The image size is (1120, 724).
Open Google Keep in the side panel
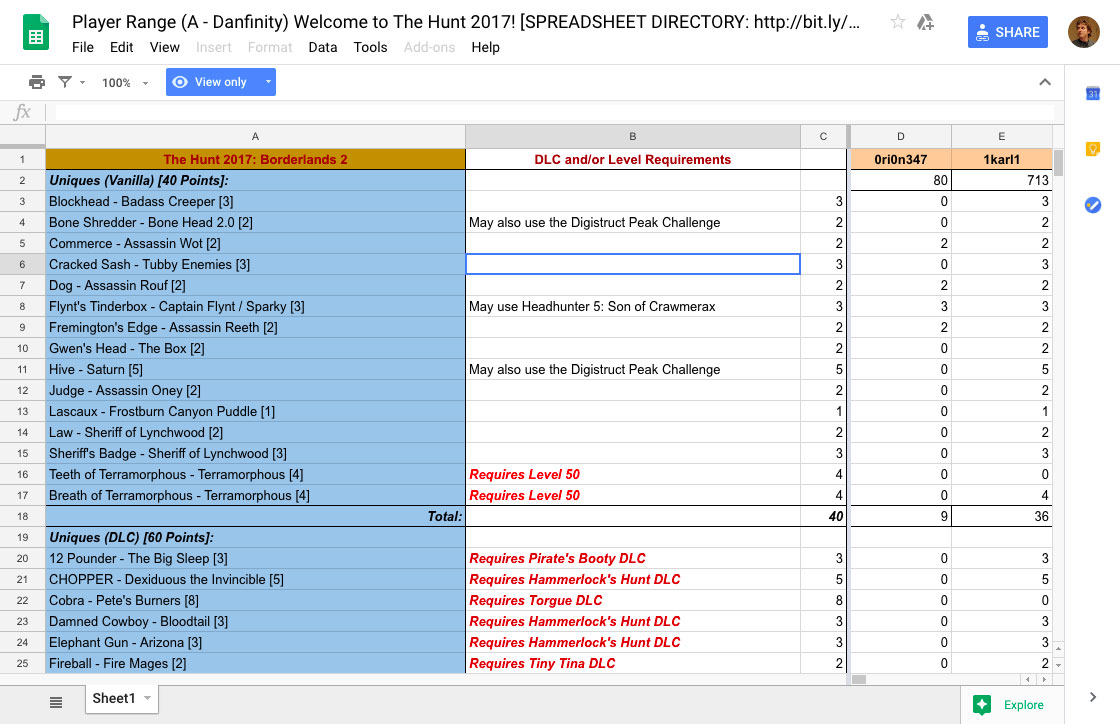click(1093, 148)
